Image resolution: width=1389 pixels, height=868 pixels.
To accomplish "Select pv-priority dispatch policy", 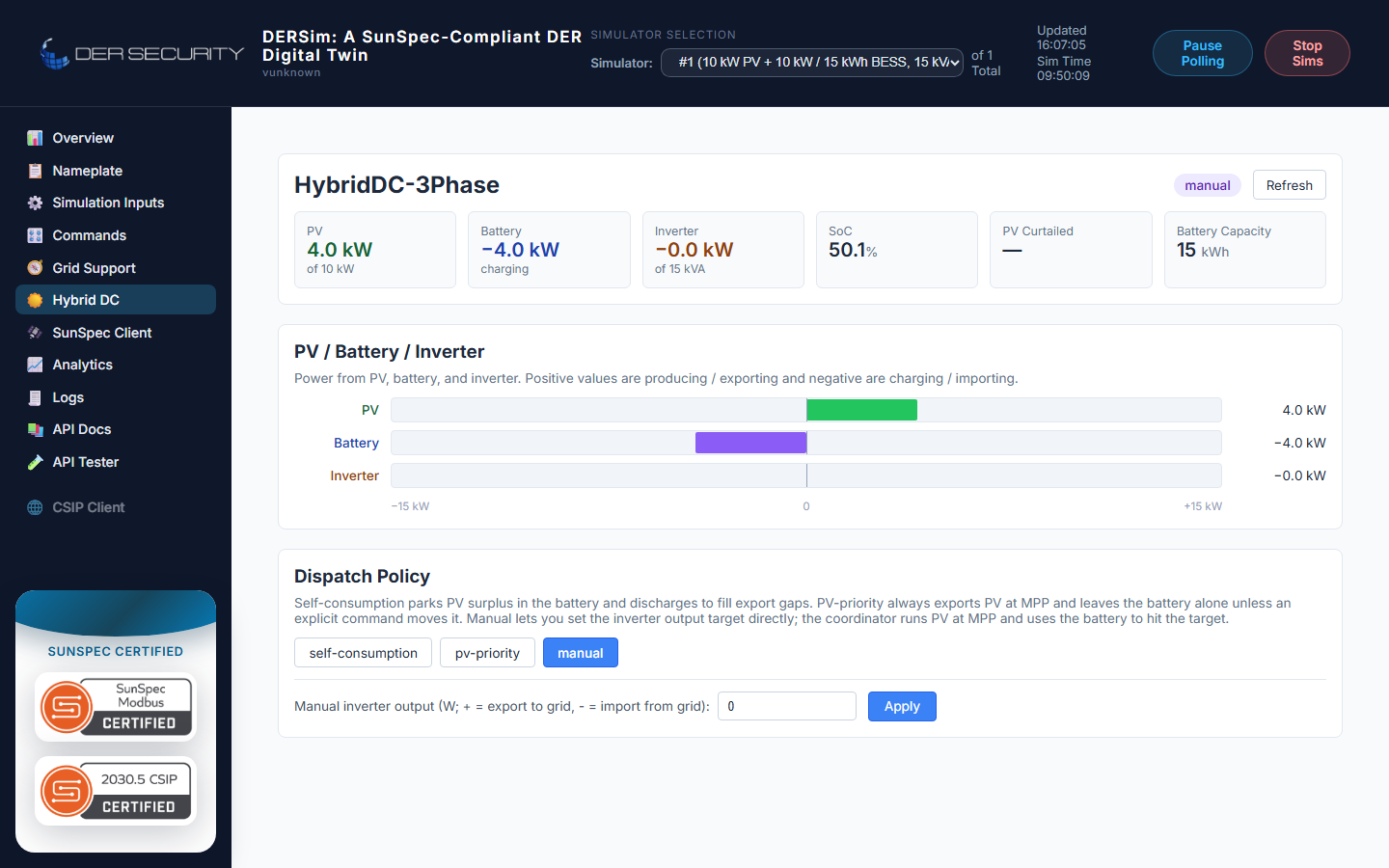I will [487, 653].
